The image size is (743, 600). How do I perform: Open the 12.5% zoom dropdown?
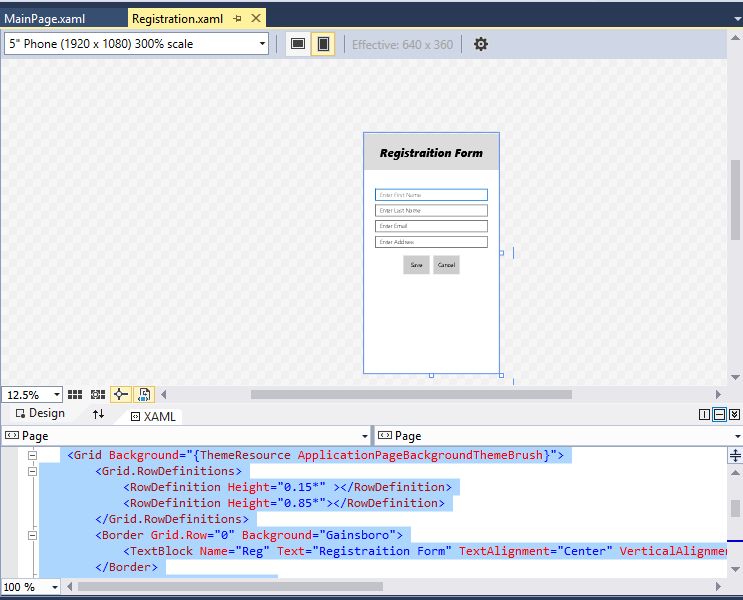pyautogui.click(x=56, y=395)
